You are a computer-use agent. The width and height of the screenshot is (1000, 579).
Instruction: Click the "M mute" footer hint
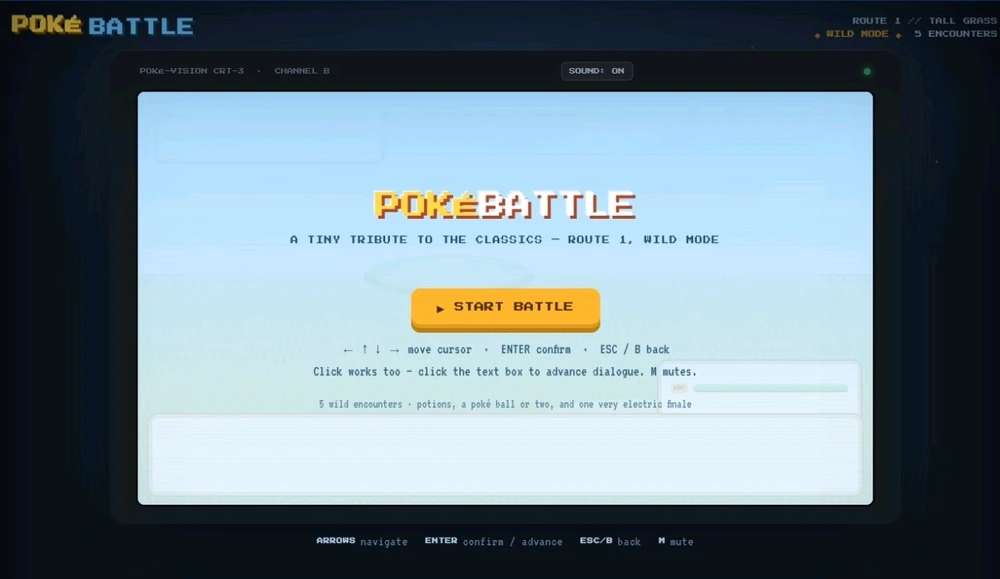point(675,541)
